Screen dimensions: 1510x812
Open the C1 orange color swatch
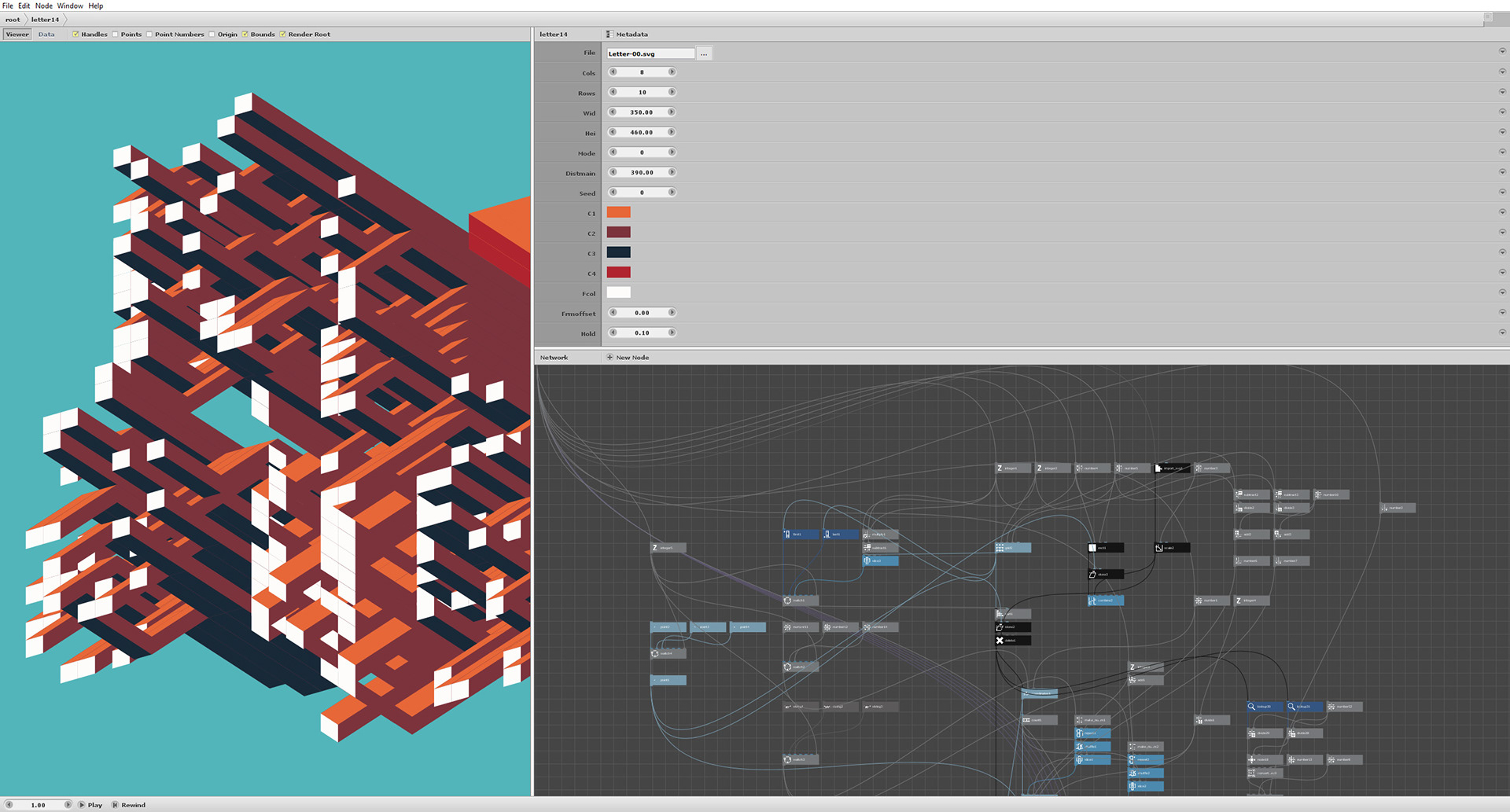point(619,212)
